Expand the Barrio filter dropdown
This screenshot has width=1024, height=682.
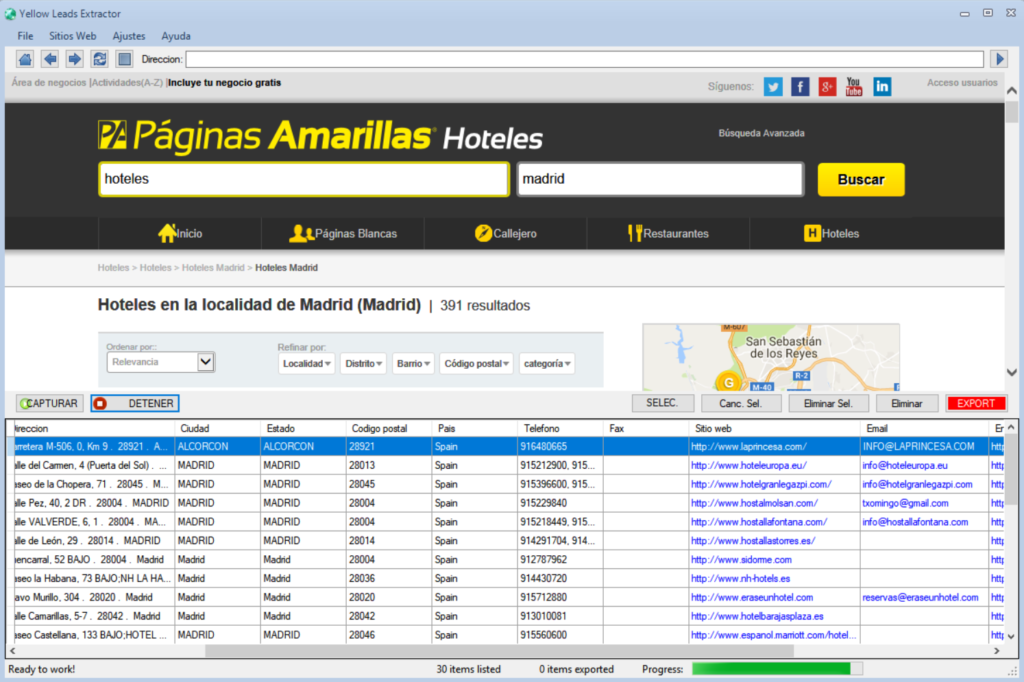coord(413,364)
